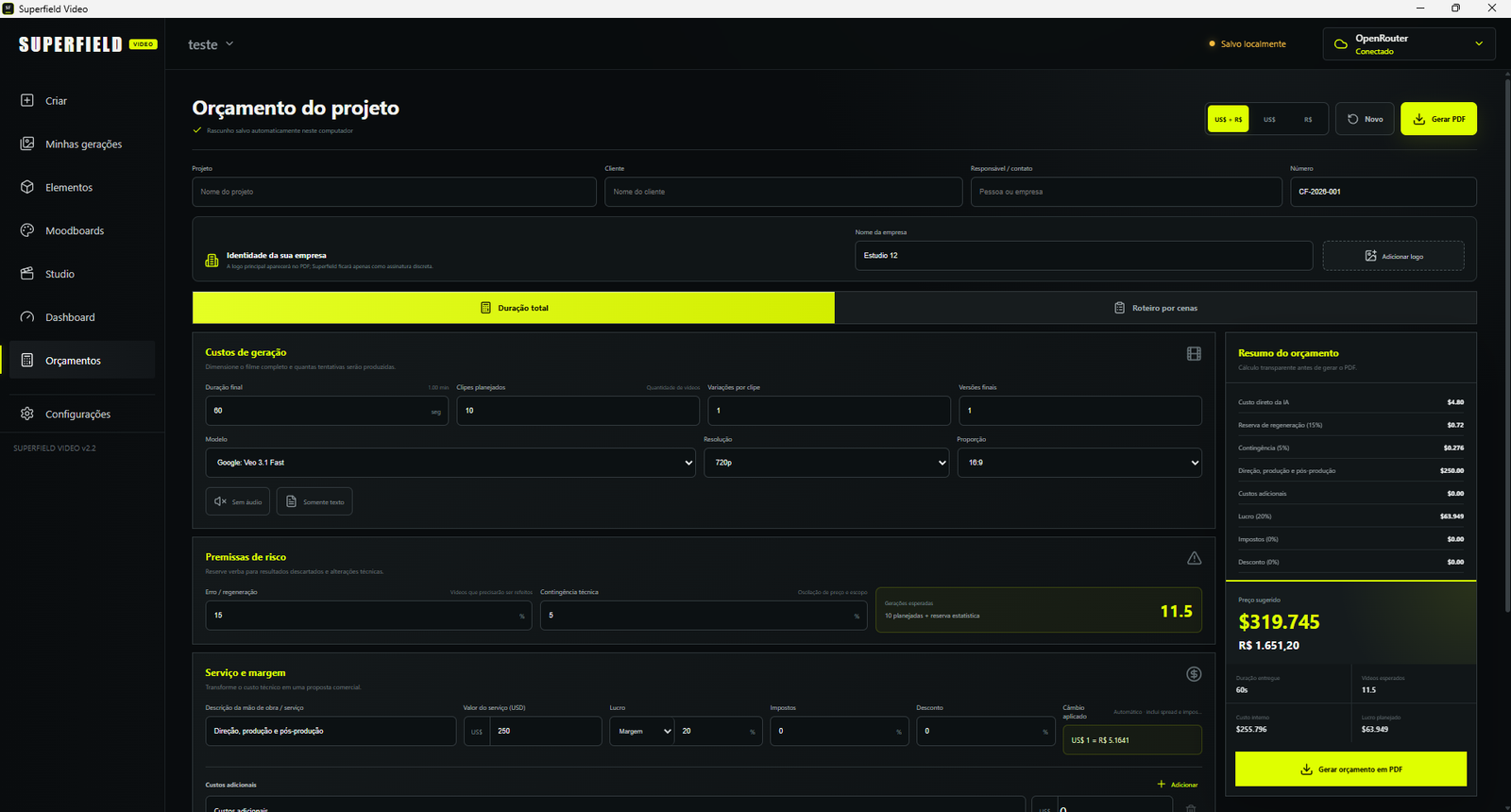Viewport: 1511px width, 812px height.
Task: Expand the Modelo Google Veo dropdown
Action: click(x=450, y=463)
